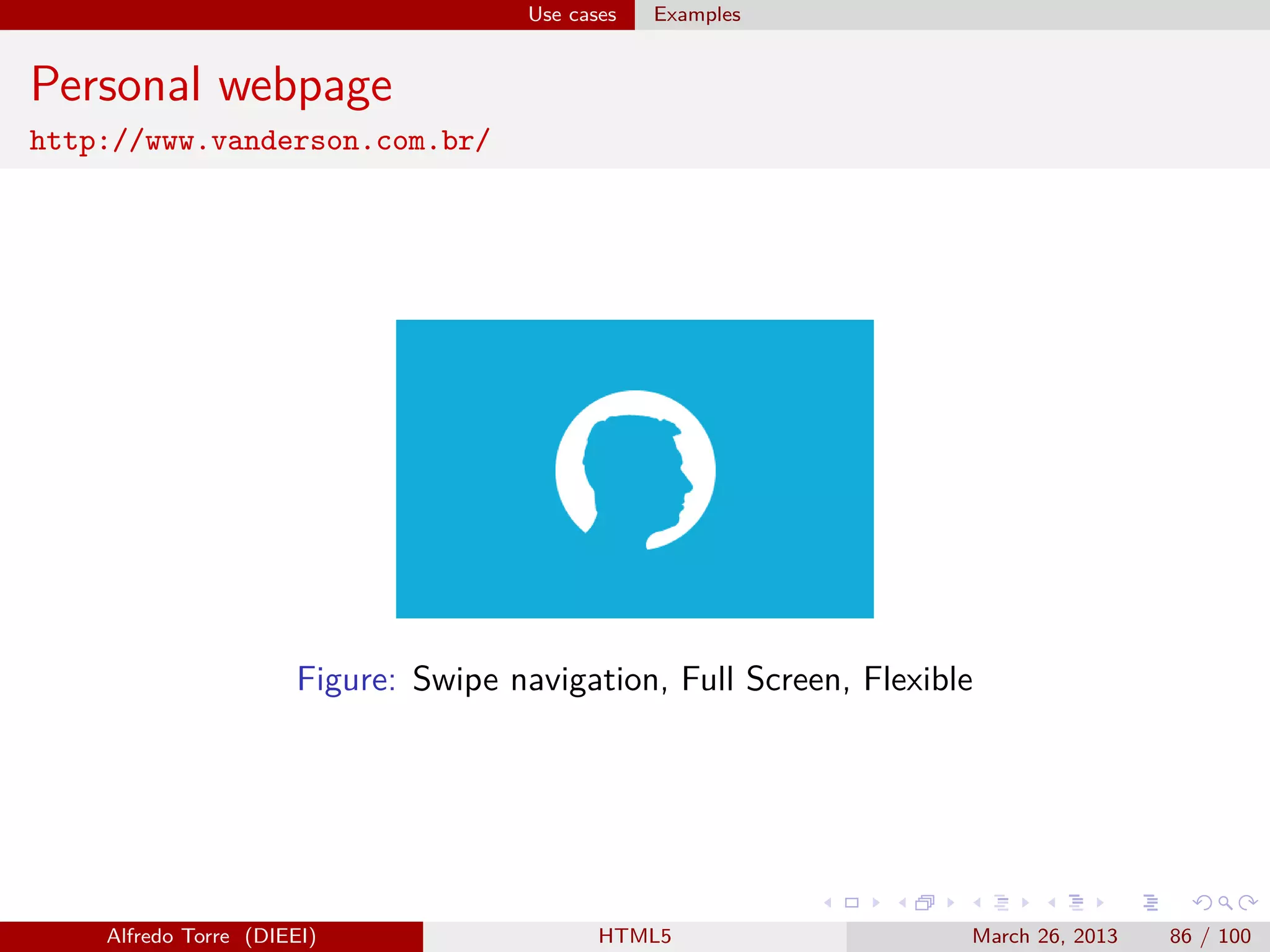Click the slide rectangle navigation icon
1270x952 pixels.
pyautogui.click(x=852, y=902)
